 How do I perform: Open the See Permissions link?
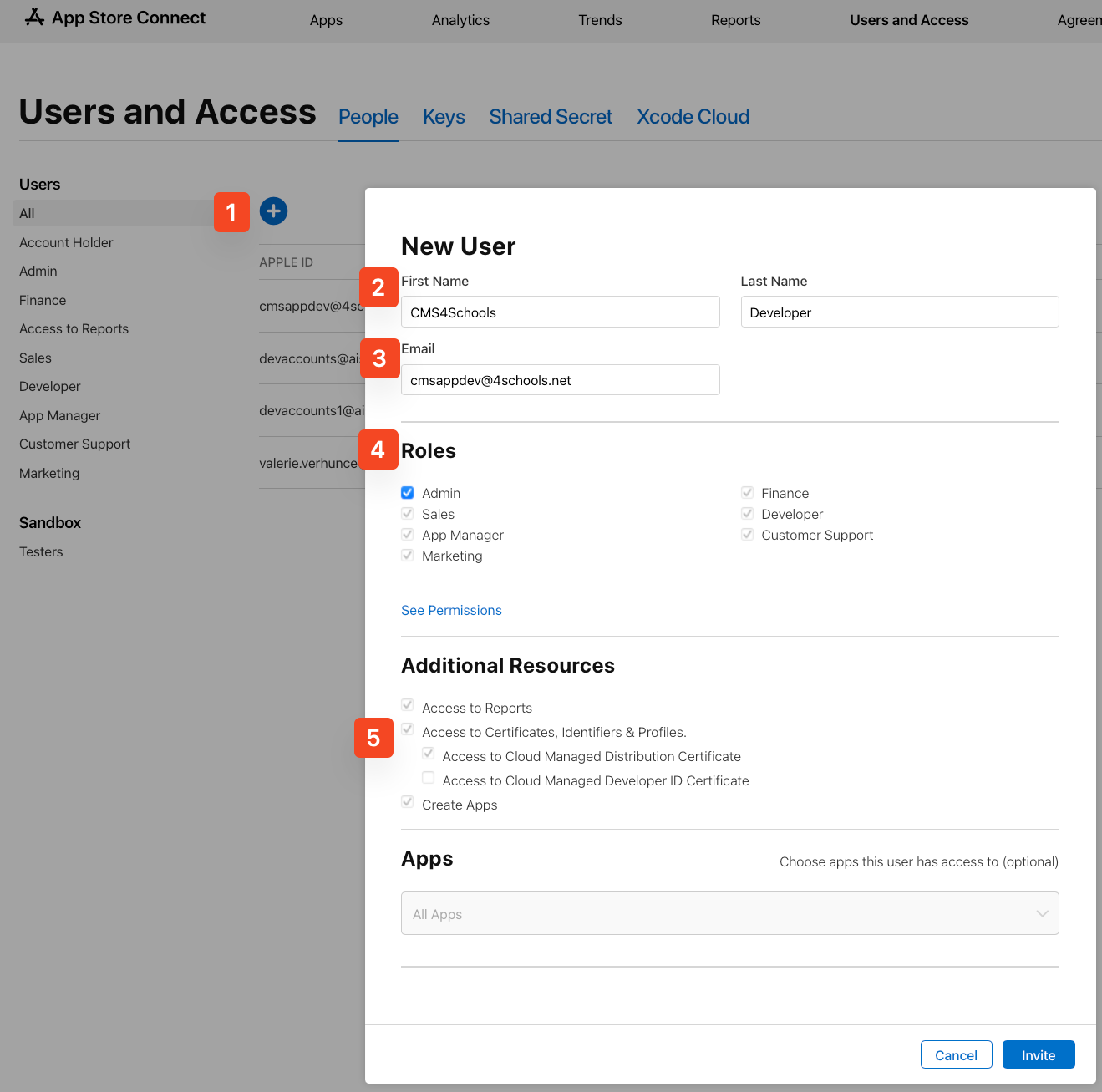[451, 611]
